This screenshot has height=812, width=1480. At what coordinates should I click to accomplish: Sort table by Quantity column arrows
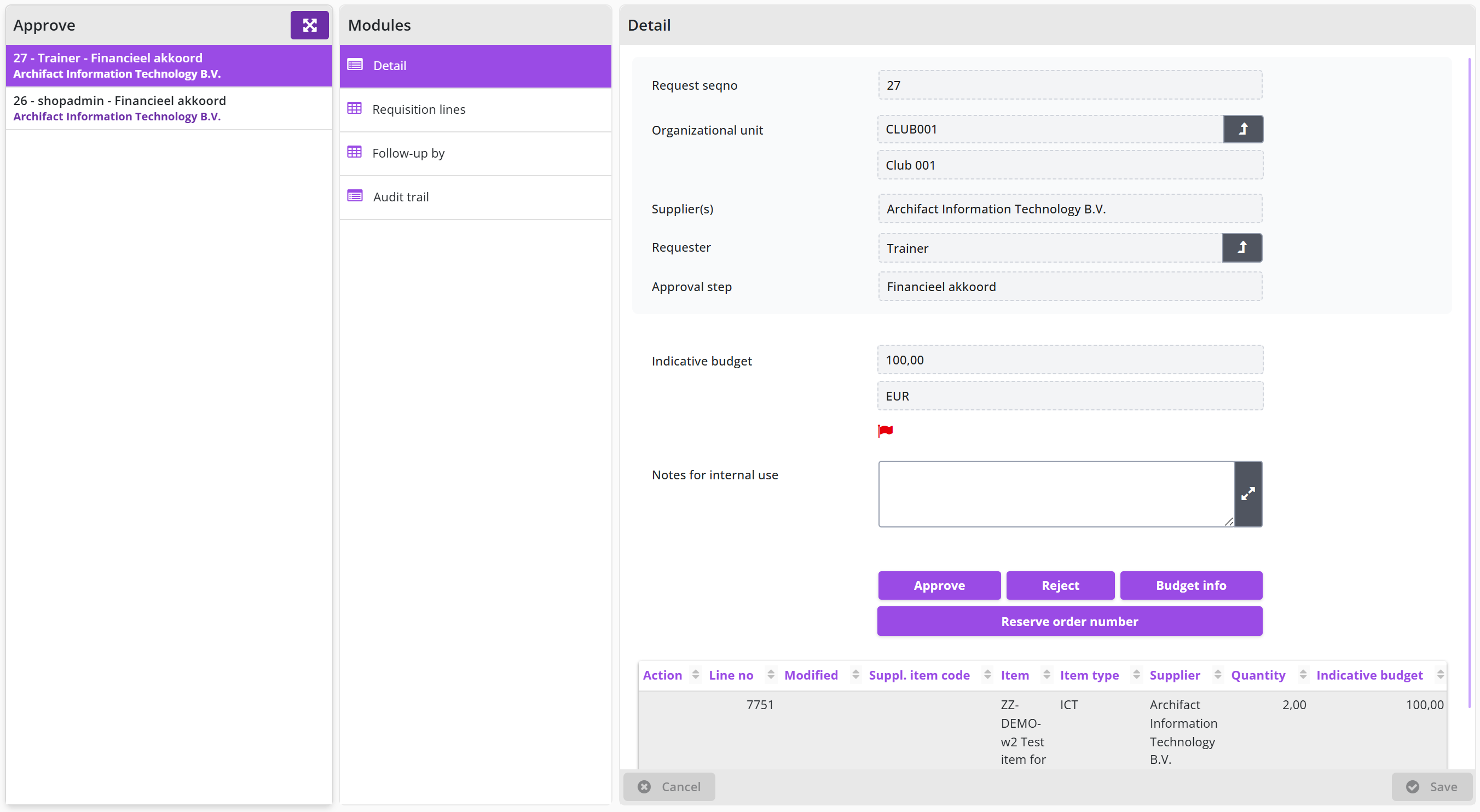click(1303, 675)
